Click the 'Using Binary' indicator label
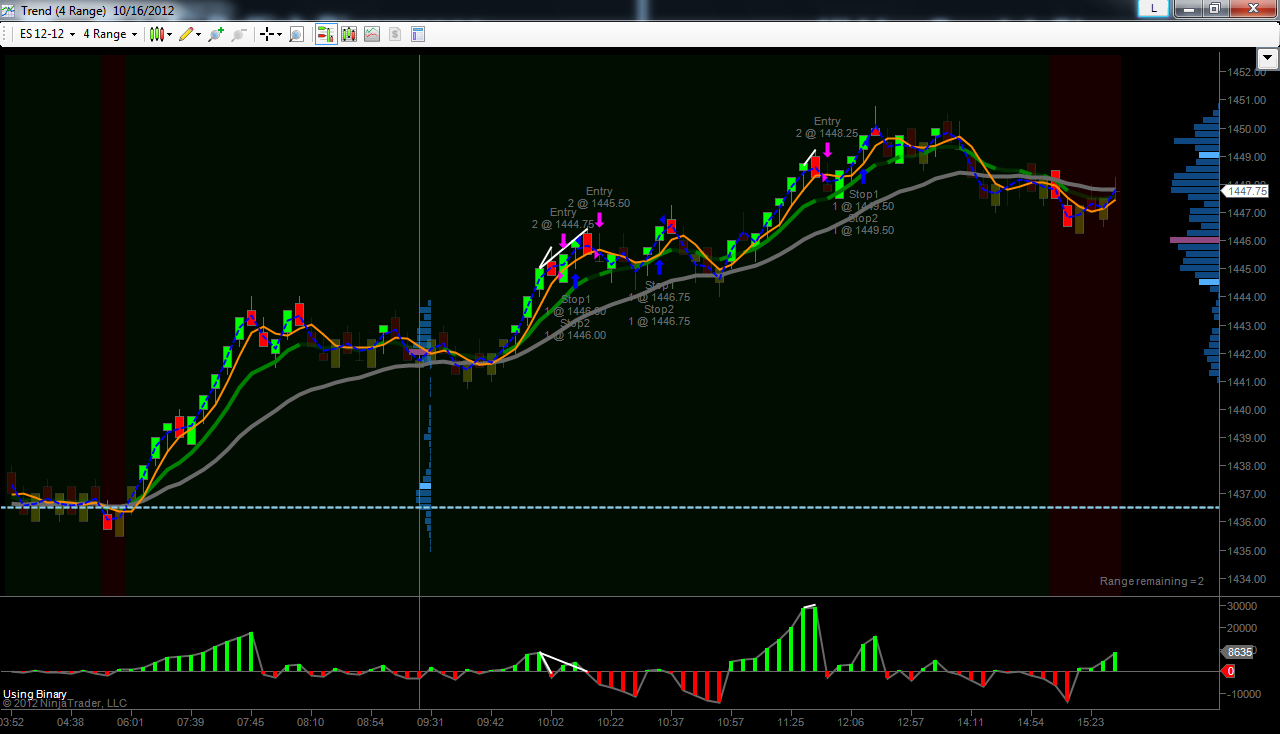The width and height of the screenshot is (1280, 734). 35,694
